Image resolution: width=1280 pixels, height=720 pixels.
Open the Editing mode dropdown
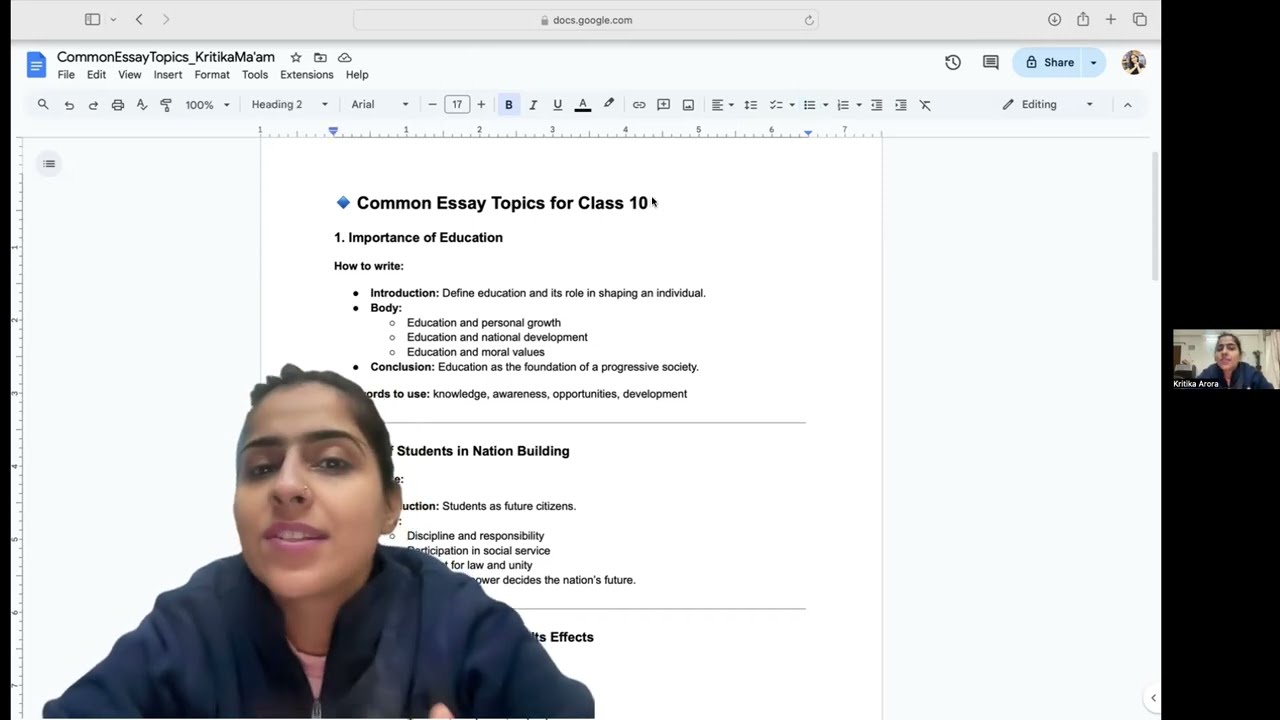[1048, 104]
